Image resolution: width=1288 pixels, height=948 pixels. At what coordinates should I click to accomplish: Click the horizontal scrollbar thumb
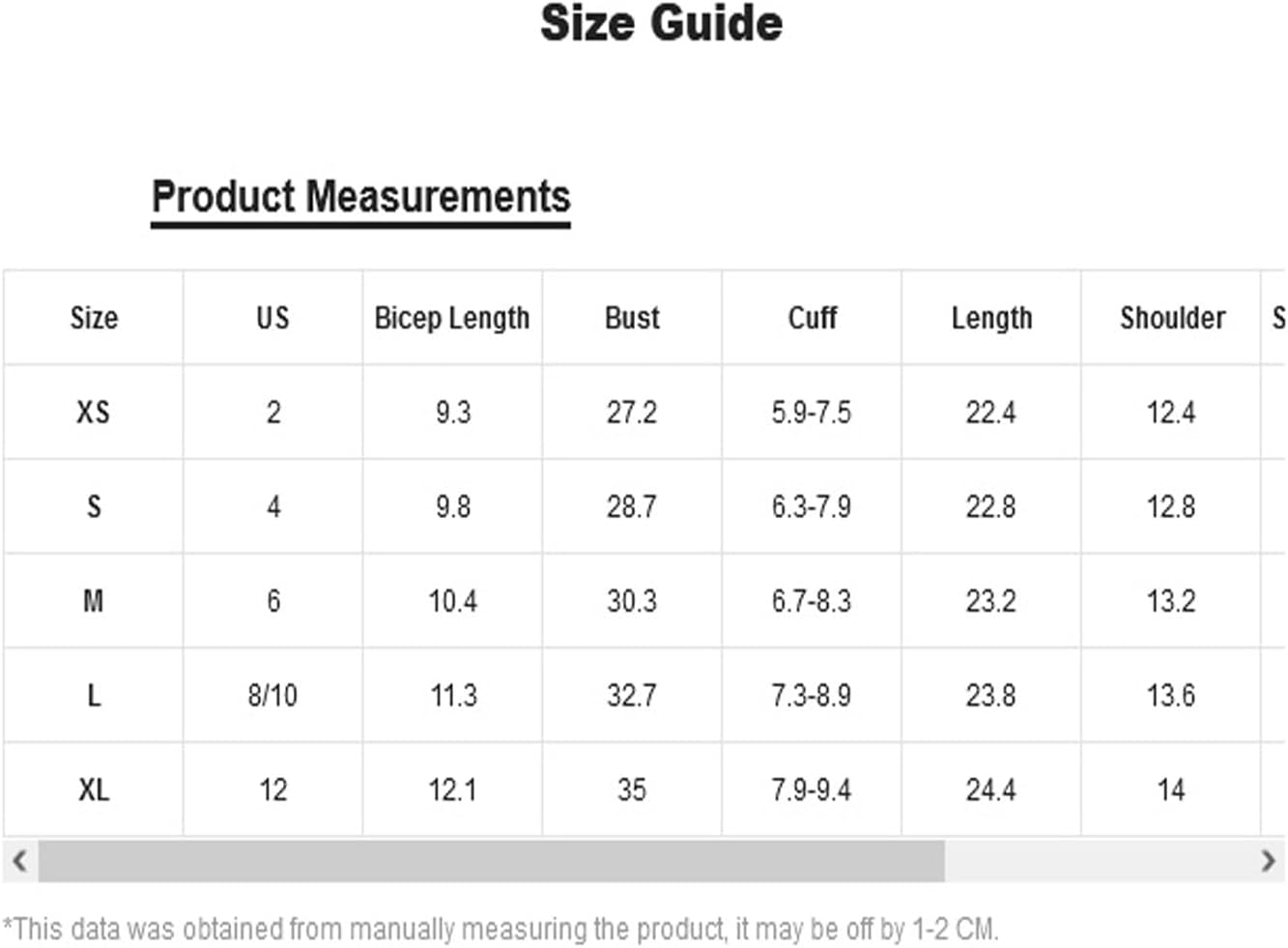click(491, 860)
